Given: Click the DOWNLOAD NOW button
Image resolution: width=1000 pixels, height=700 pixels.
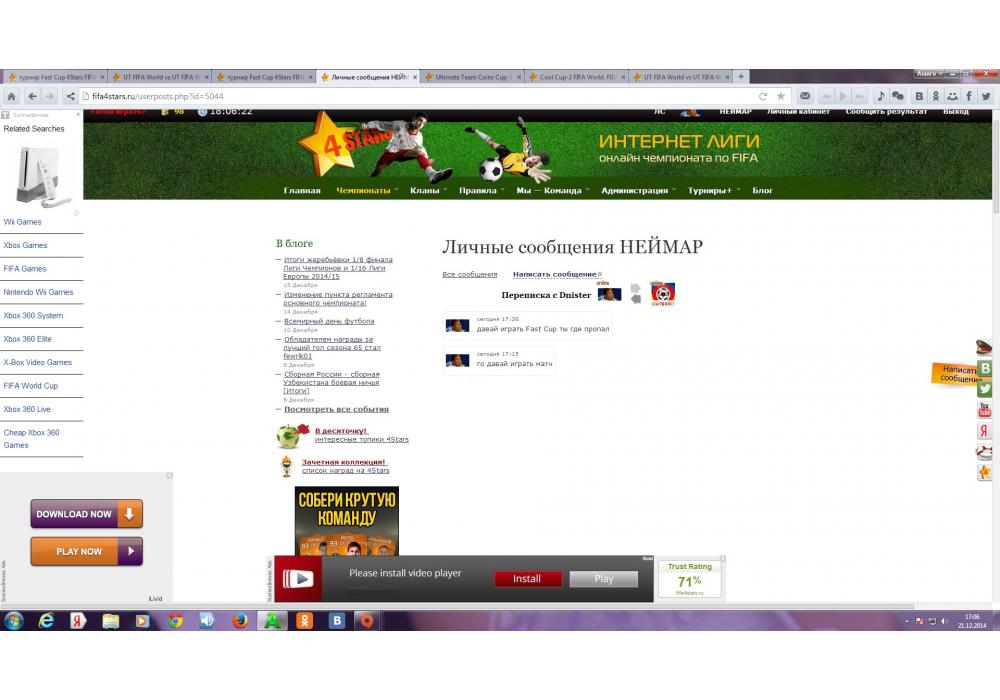Looking at the screenshot, I should coord(87,514).
